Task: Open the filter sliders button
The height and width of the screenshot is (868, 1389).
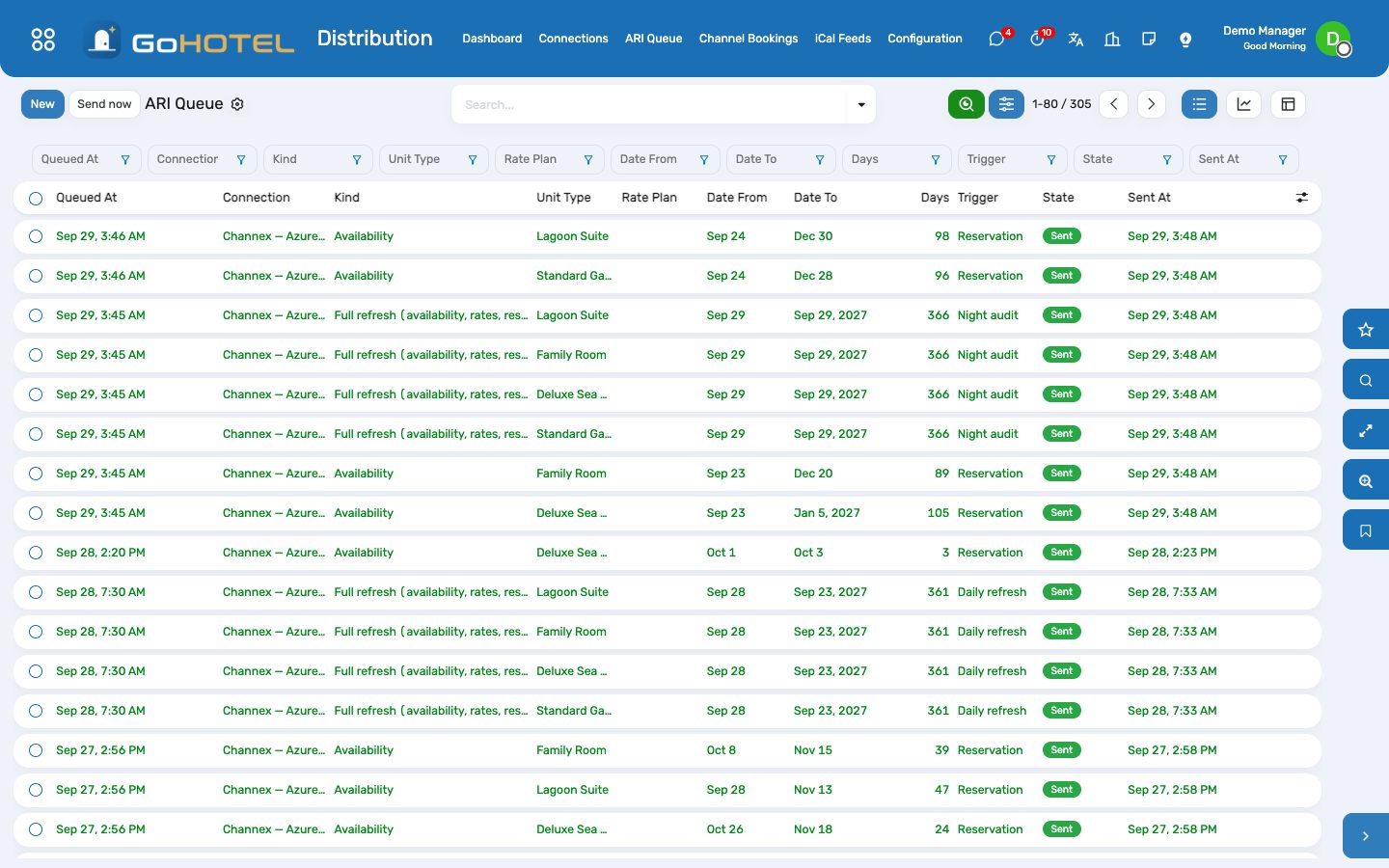Action: (x=1006, y=104)
